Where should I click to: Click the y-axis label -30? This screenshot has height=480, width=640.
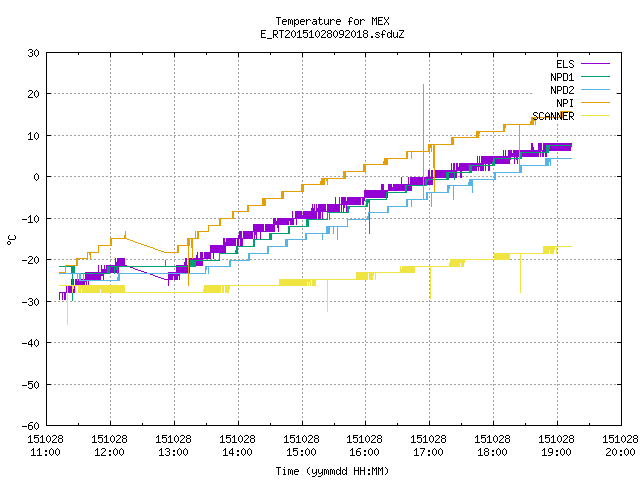point(31,302)
